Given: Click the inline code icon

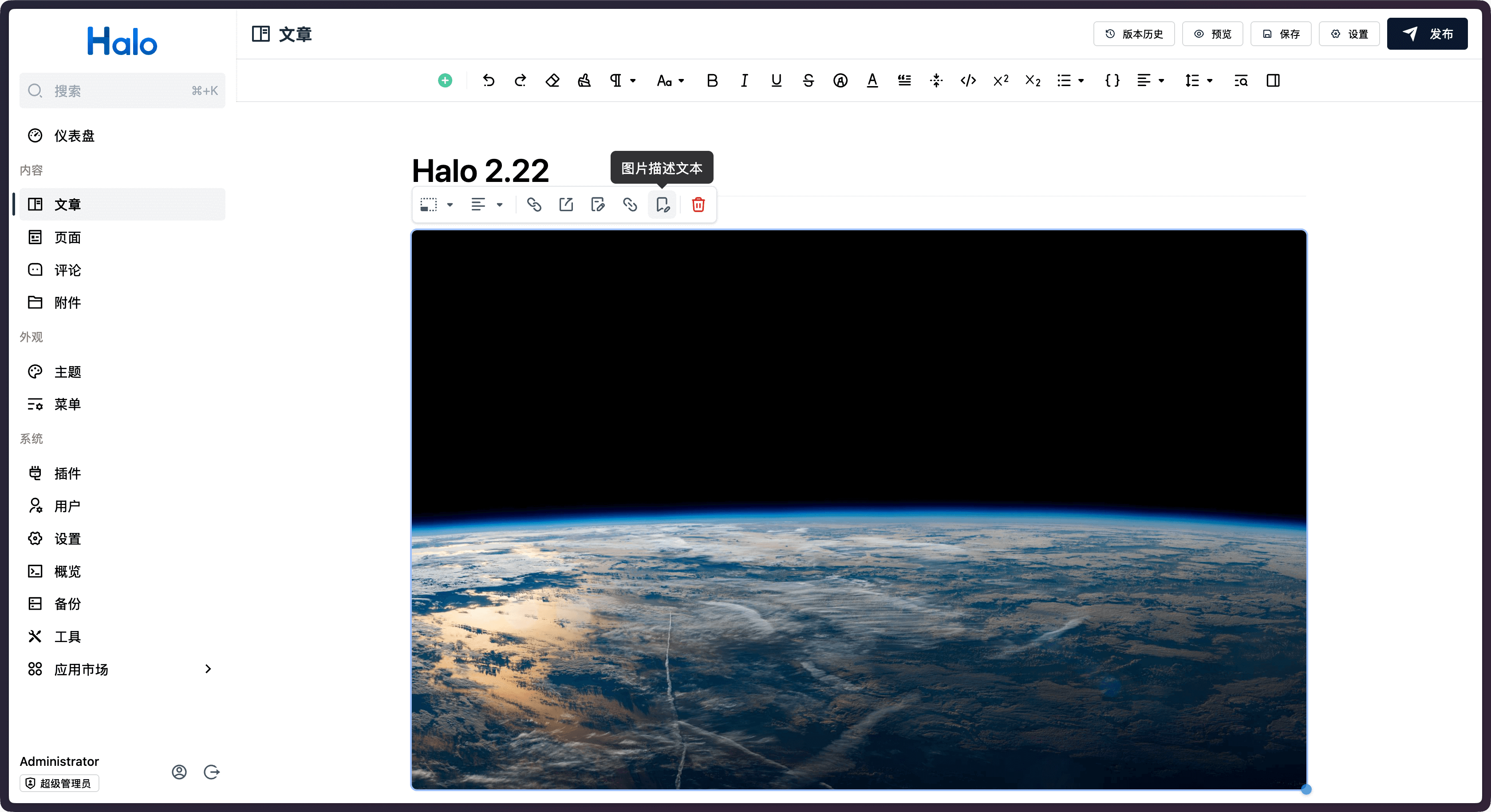Looking at the screenshot, I should (x=968, y=80).
